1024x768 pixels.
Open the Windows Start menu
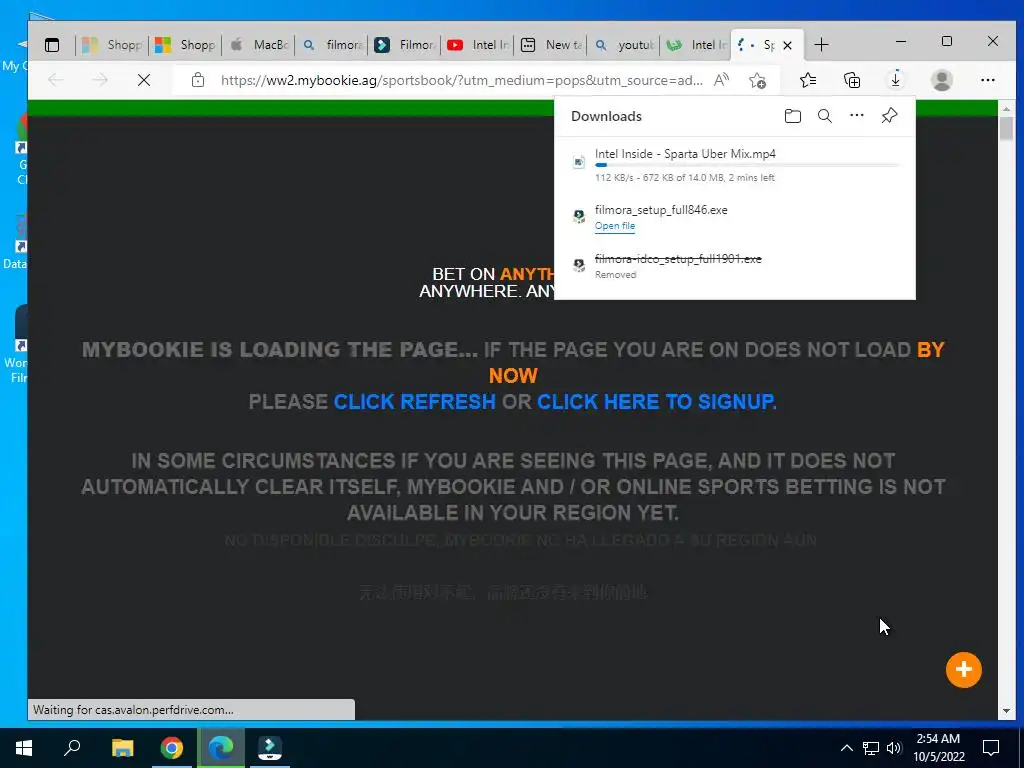[24, 748]
